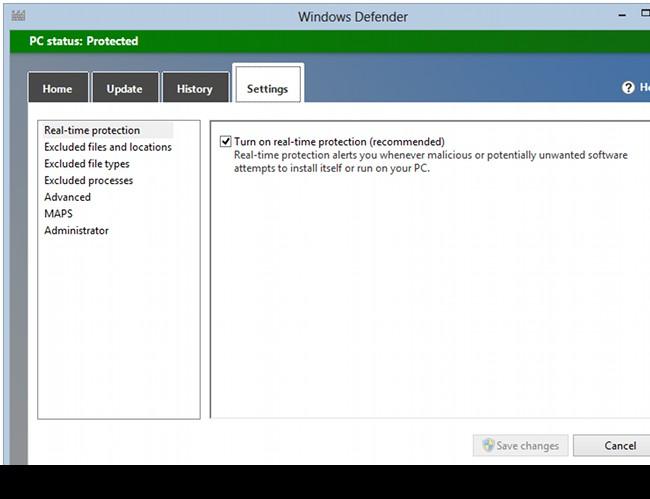This screenshot has width=650, height=499.
Task: Choose Excluded file types option
Action: point(87,164)
